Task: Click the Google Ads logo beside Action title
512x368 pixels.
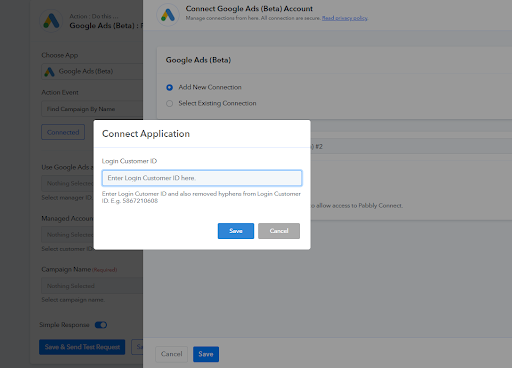Action: point(51,21)
